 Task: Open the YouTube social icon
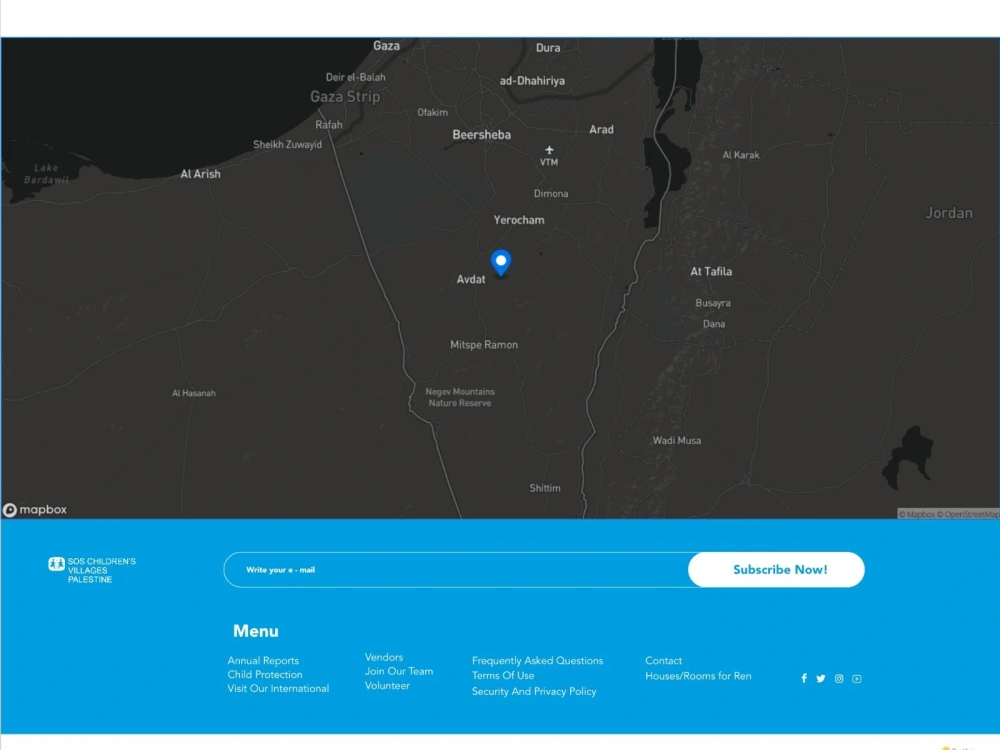pyautogui.click(x=857, y=679)
